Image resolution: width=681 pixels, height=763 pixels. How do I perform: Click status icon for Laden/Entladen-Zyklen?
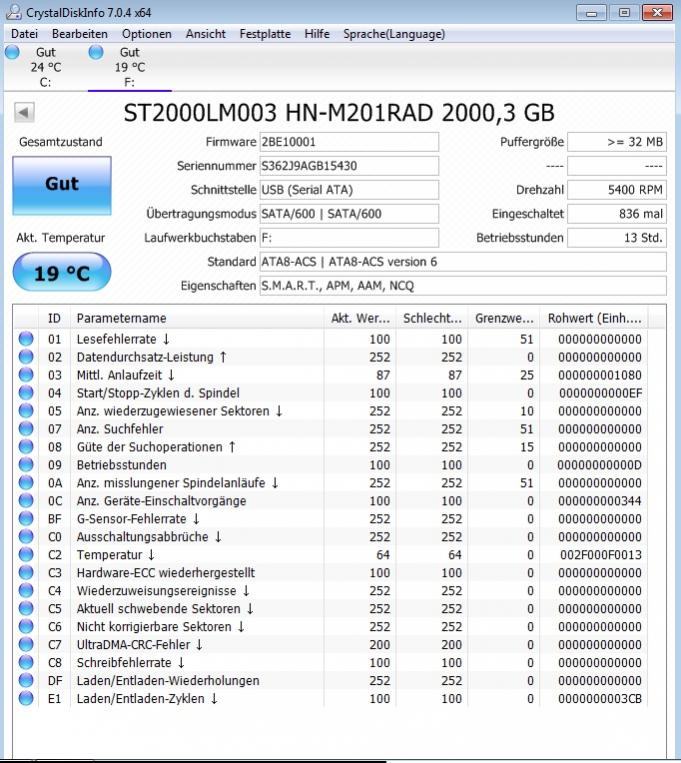coord(26,699)
